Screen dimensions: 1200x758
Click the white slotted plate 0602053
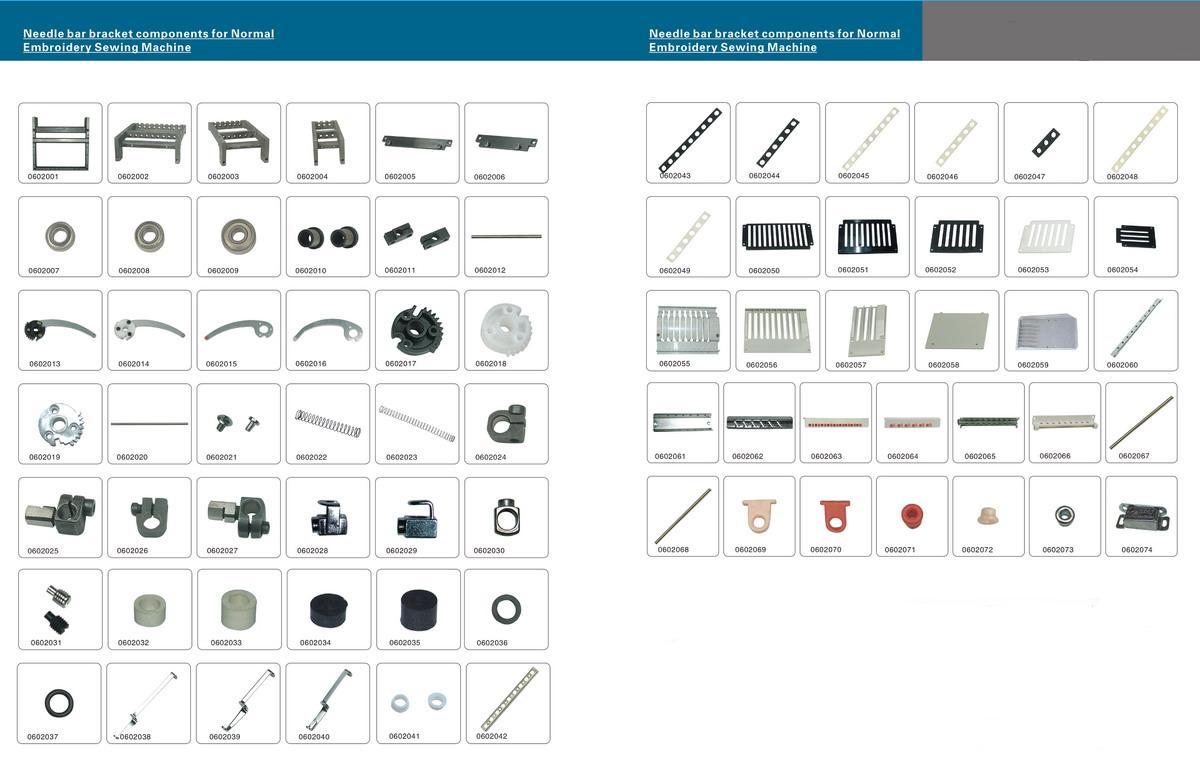click(x=1045, y=236)
